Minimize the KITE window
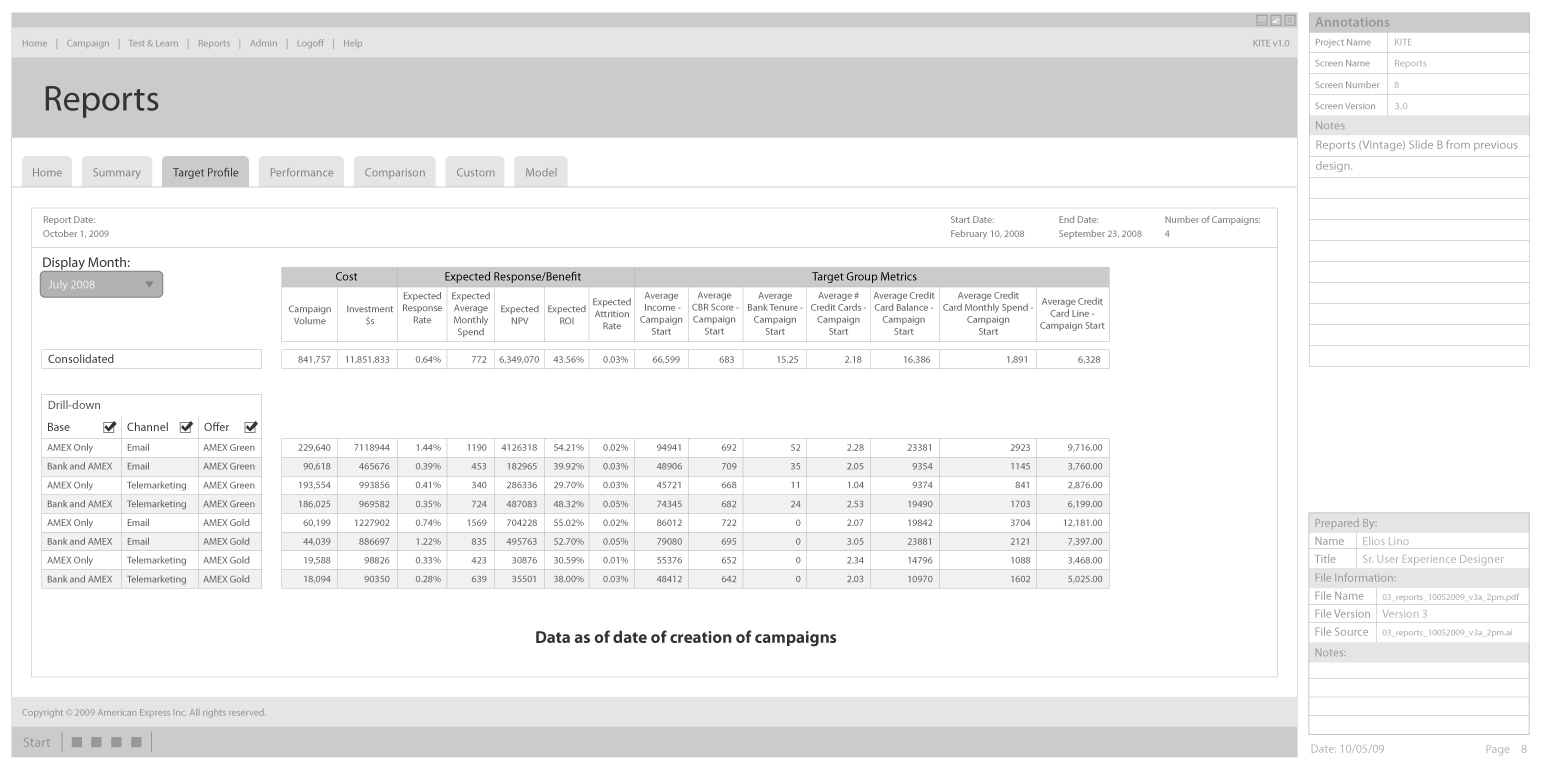Image resolution: width=1544 pixels, height=768 pixels. click(1262, 20)
